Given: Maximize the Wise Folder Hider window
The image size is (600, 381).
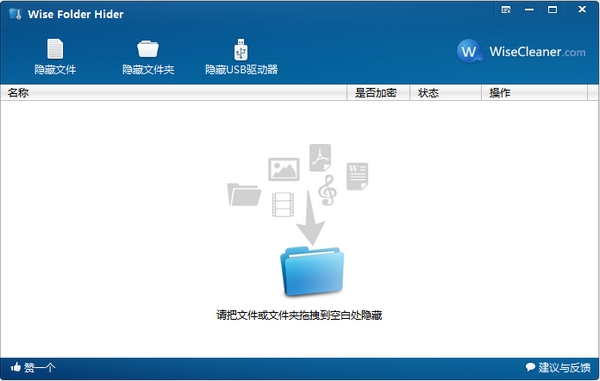Looking at the screenshot, I should [x=552, y=10].
